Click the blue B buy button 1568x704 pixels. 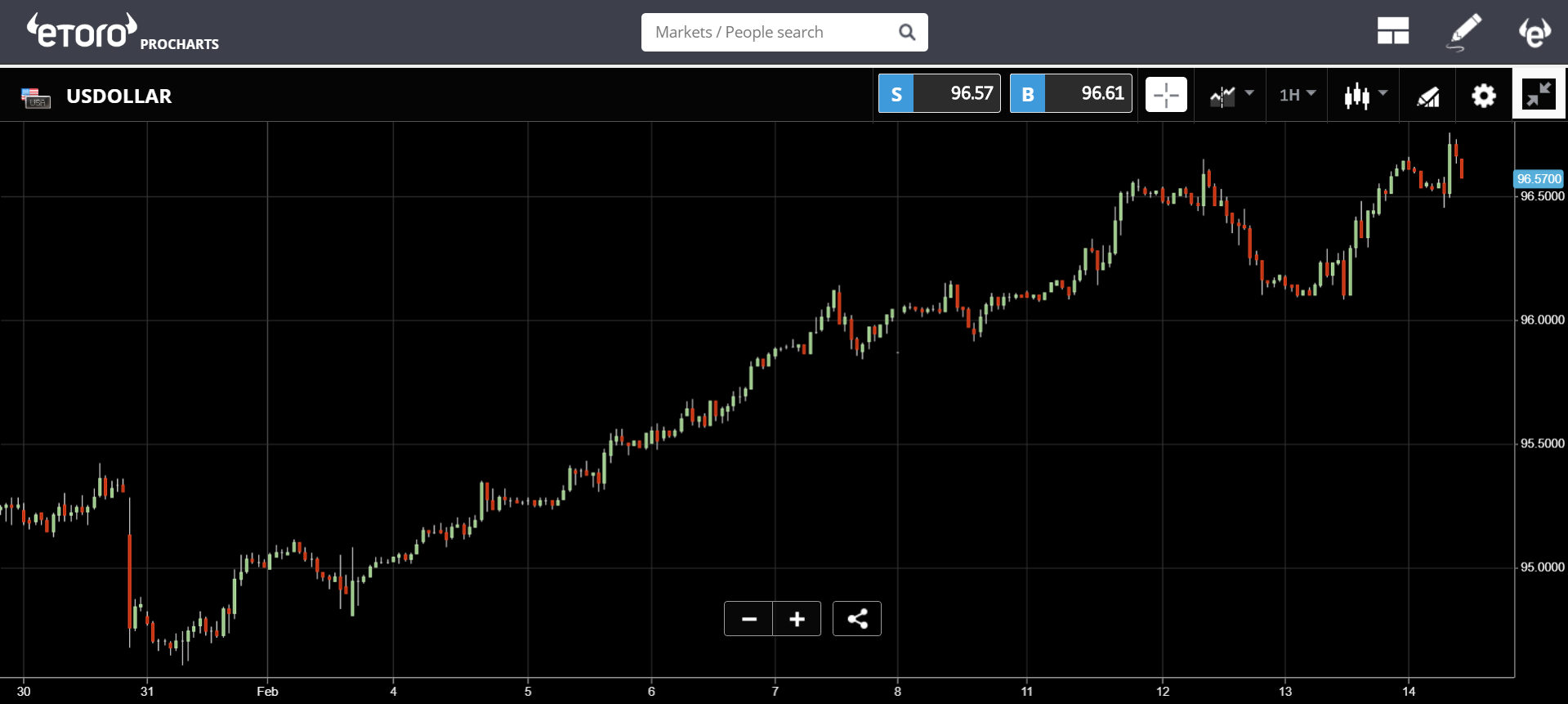(1028, 93)
